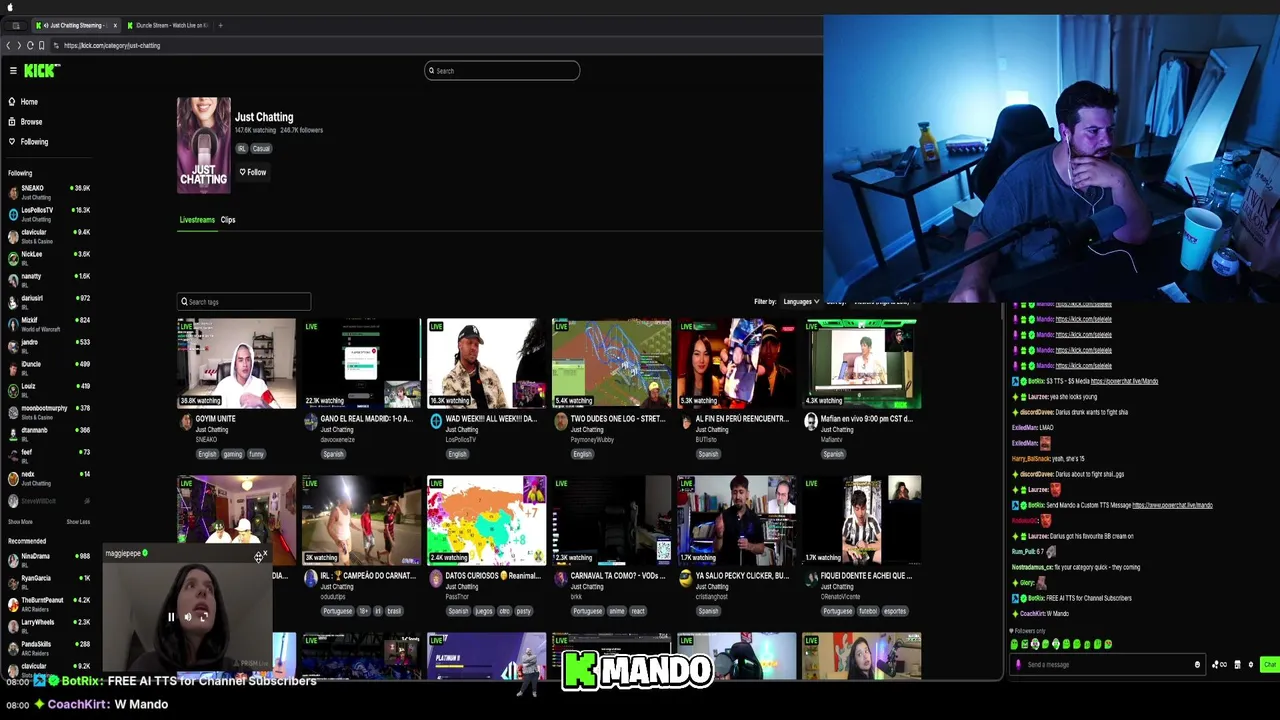The image size is (1280, 720).
Task: Click the LosPollosTV avatar beside WAD WEEK title
Action: (x=436, y=422)
